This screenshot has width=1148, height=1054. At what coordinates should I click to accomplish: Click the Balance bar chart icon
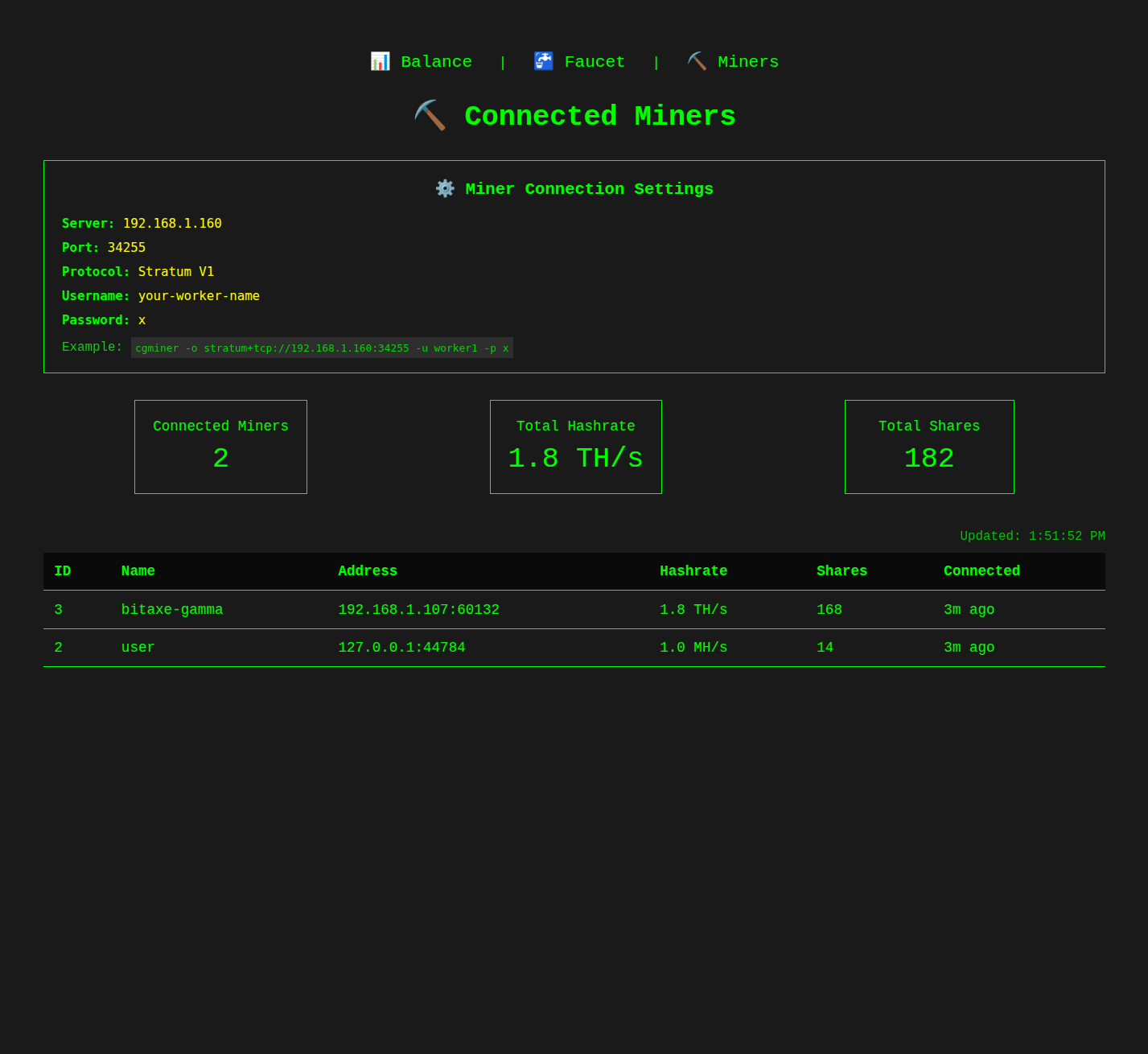[x=380, y=61]
